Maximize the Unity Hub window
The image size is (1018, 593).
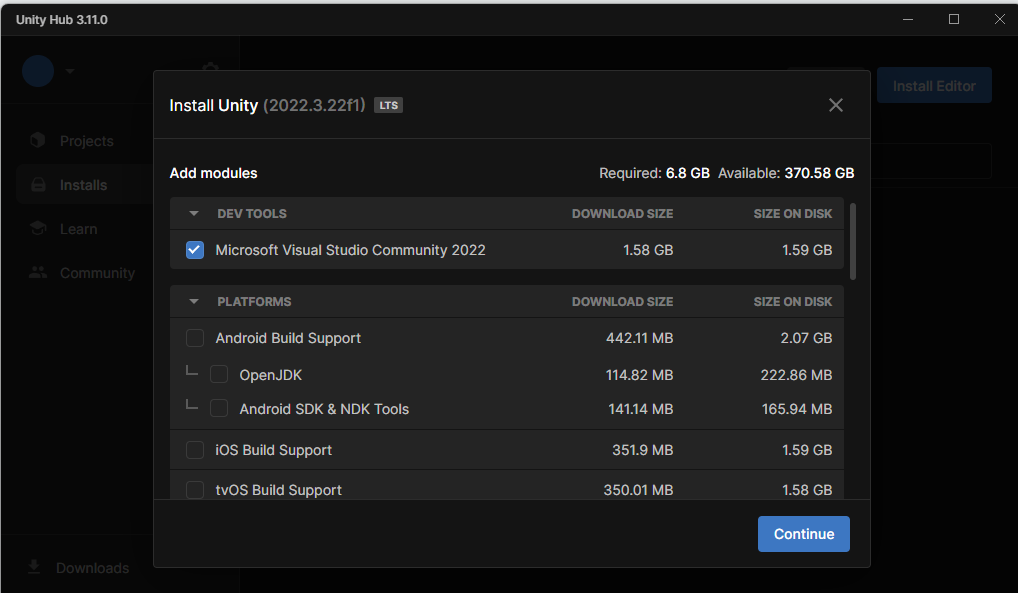tap(954, 19)
